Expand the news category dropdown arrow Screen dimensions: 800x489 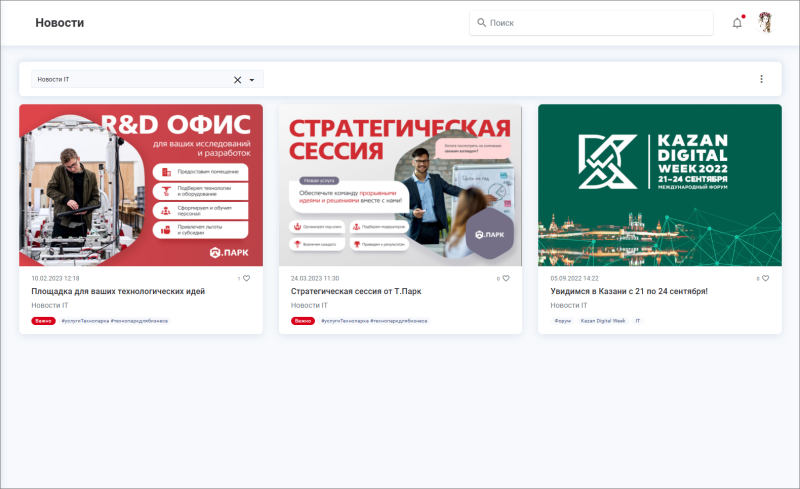point(252,80)
